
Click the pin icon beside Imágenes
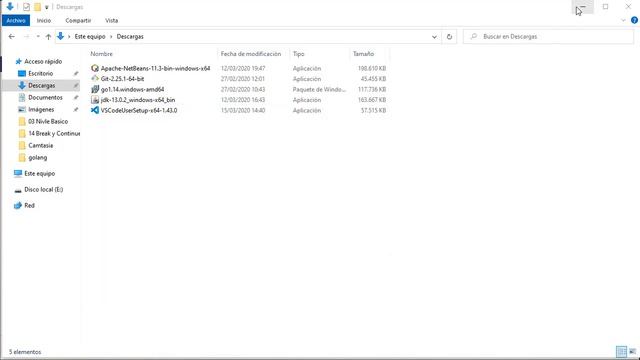[76, 109]
